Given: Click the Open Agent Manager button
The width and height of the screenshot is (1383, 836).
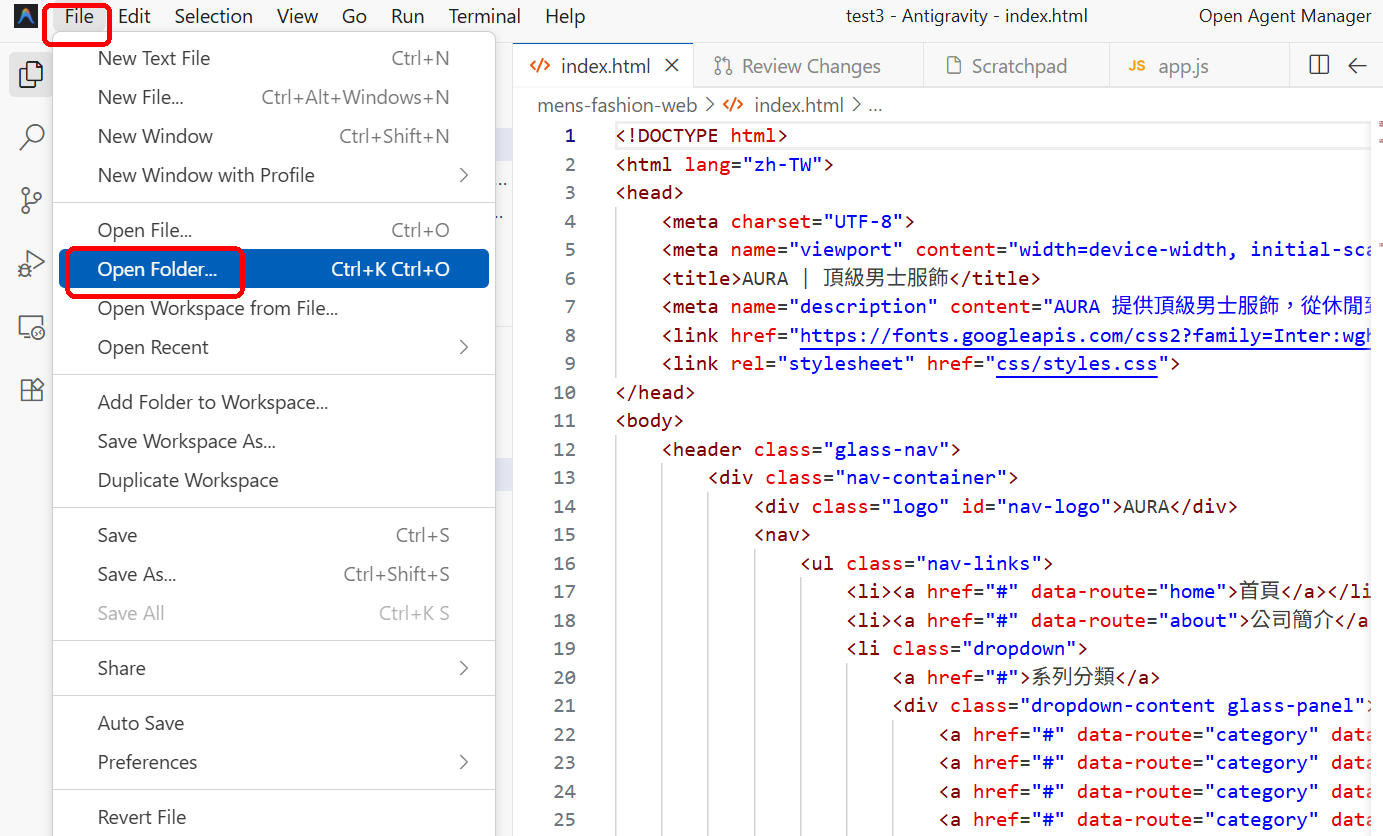Looking at the screenshot, I should tap(1284, 16).
